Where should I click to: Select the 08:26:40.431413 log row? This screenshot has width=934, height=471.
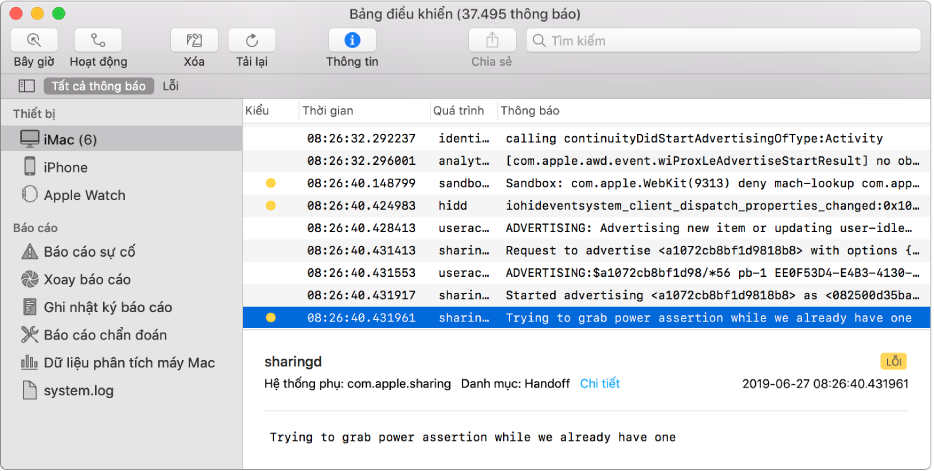[x=586, y=250]
